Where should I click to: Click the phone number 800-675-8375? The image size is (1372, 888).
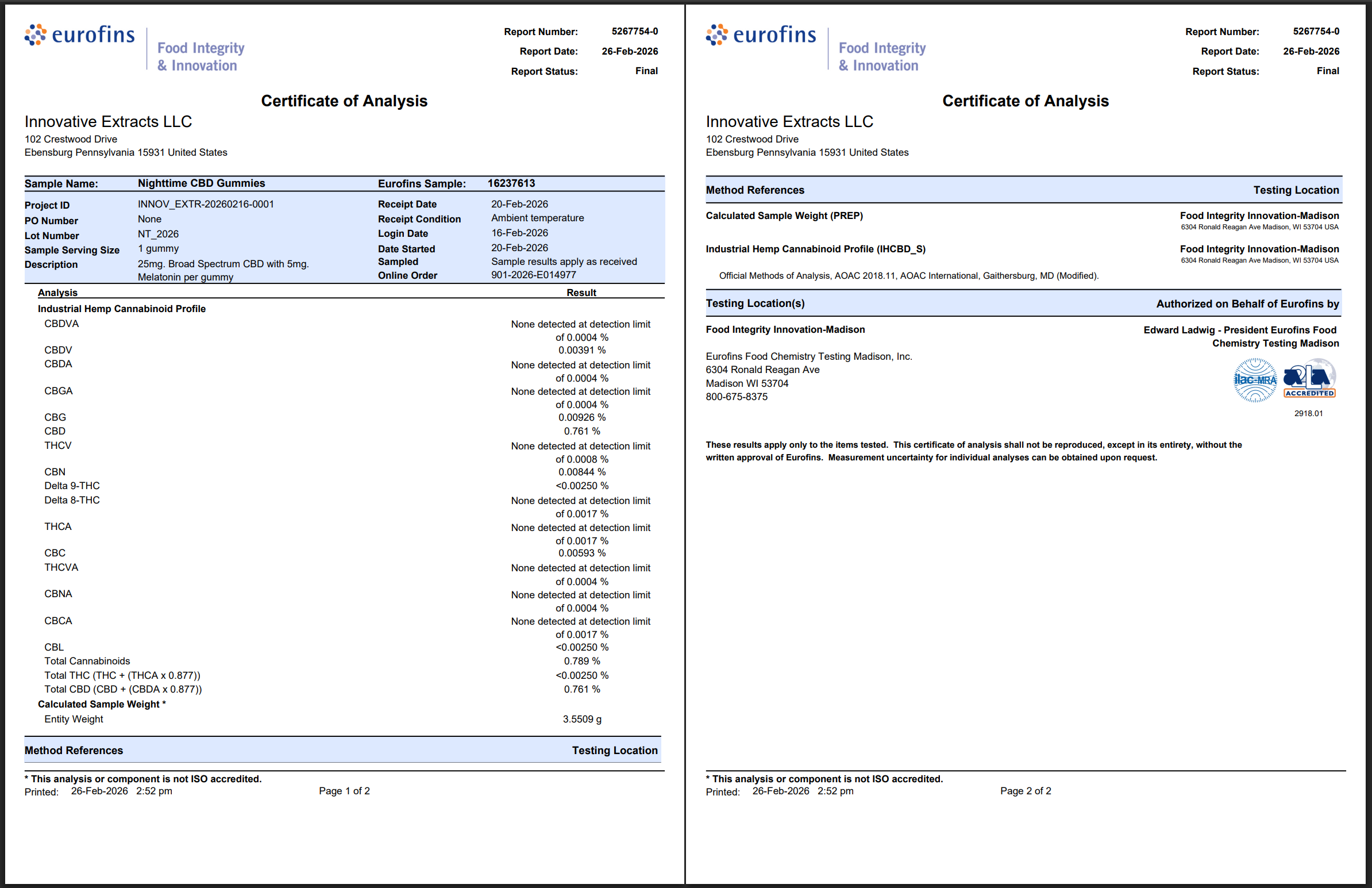[x=737, y=397]
